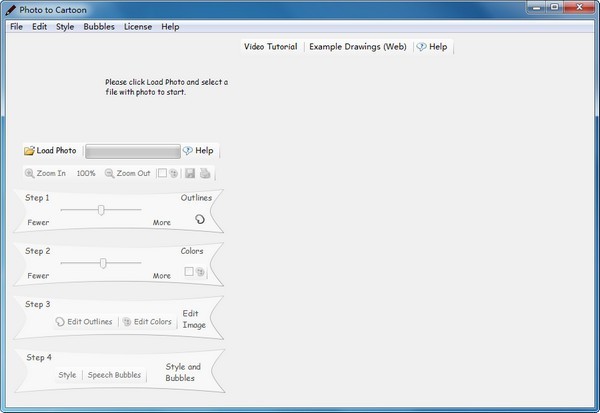Click the 100% zoom level value
This screenshot has height=413, width=600.
click(x=86, y=173)
